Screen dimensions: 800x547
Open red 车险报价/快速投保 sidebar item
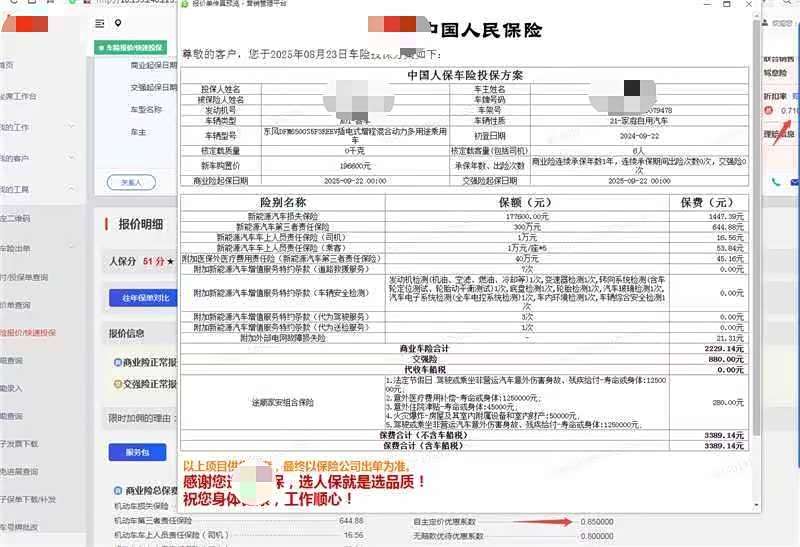pyautogui.click(x=28, y=333)
